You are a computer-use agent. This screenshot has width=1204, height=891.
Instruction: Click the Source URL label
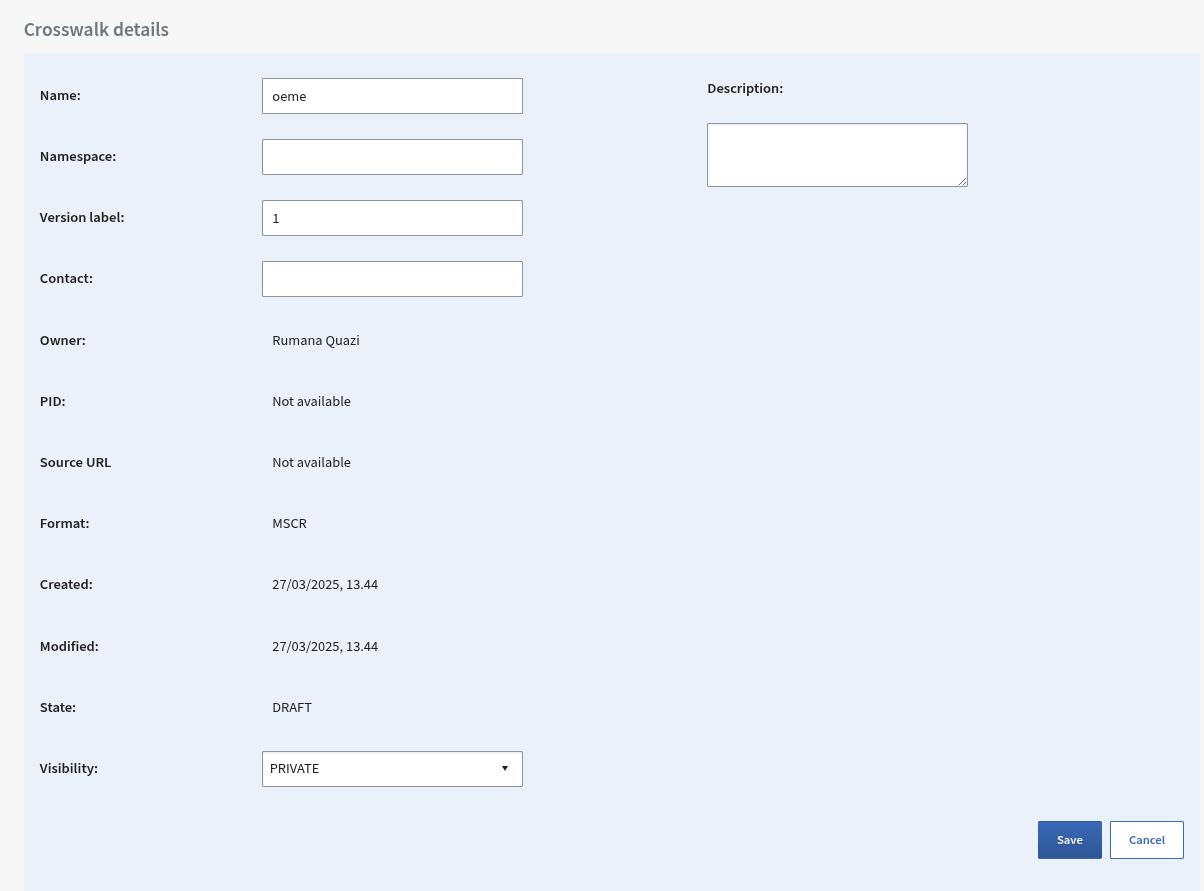pos(76,462)
